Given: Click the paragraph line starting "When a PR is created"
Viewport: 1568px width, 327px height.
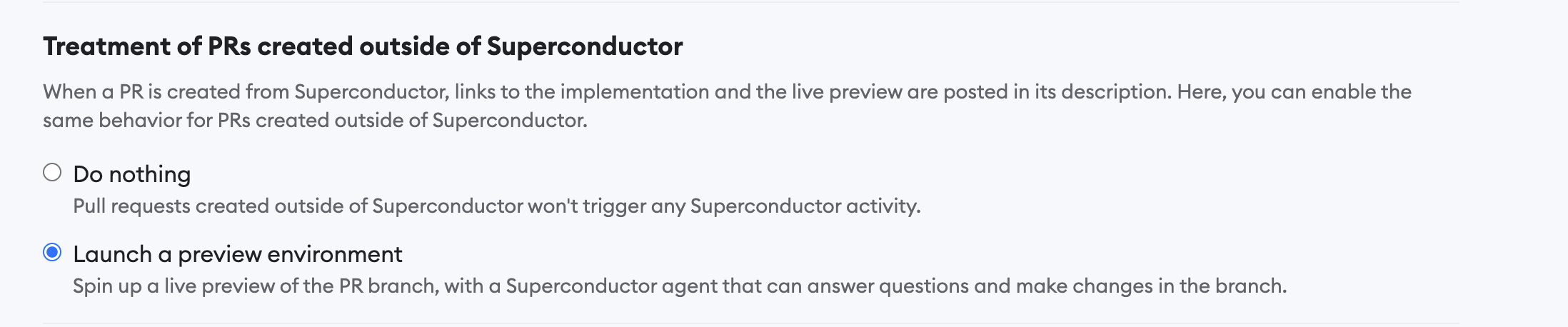Looking at the screenshot, I should point(727,92).
